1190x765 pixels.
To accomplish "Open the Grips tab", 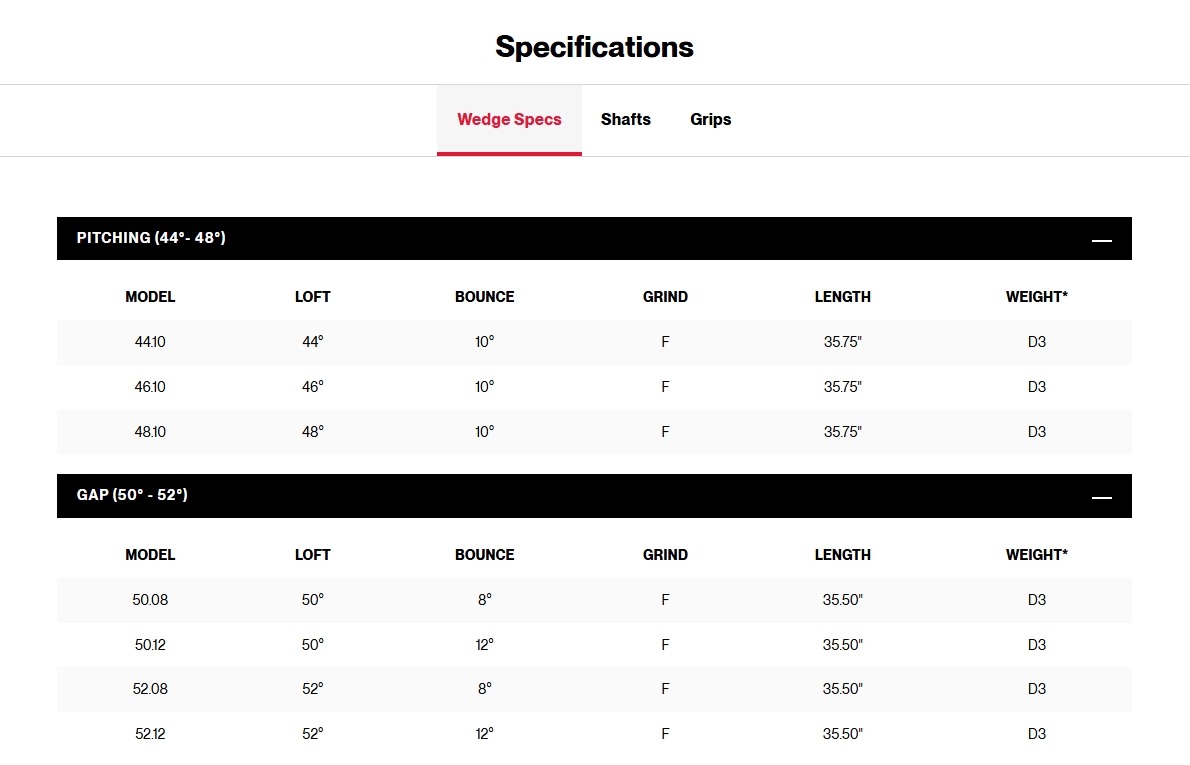I will pyautogui.click(x=710, y=120).
